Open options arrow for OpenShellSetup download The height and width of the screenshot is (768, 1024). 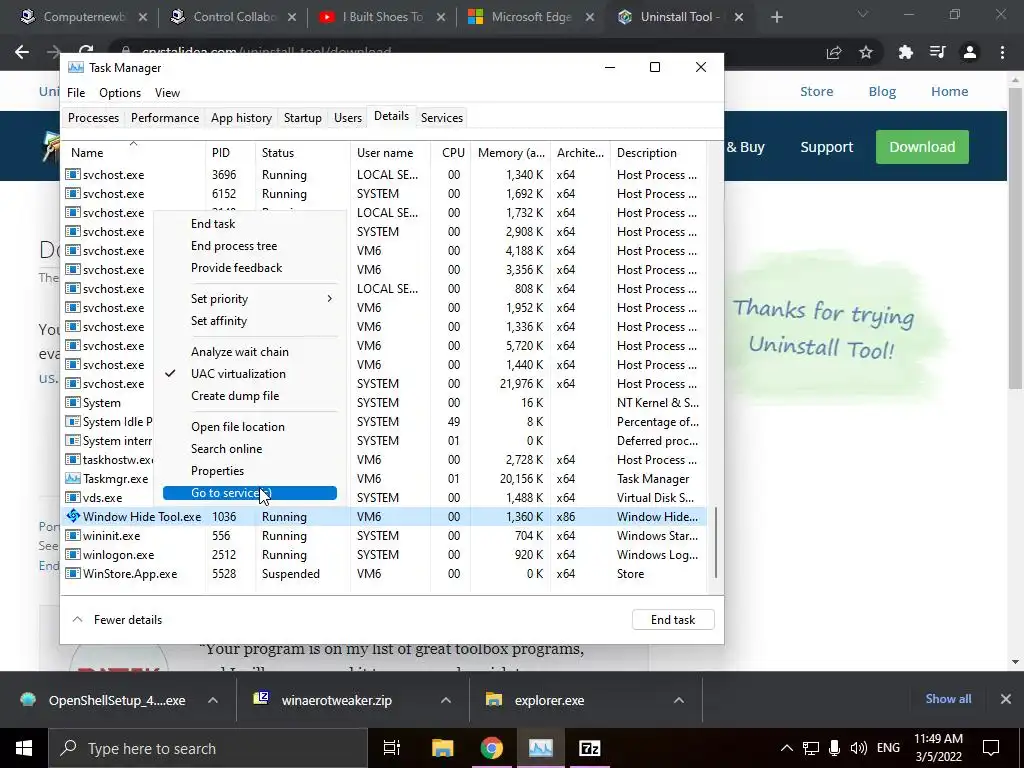tap(213, 700)
